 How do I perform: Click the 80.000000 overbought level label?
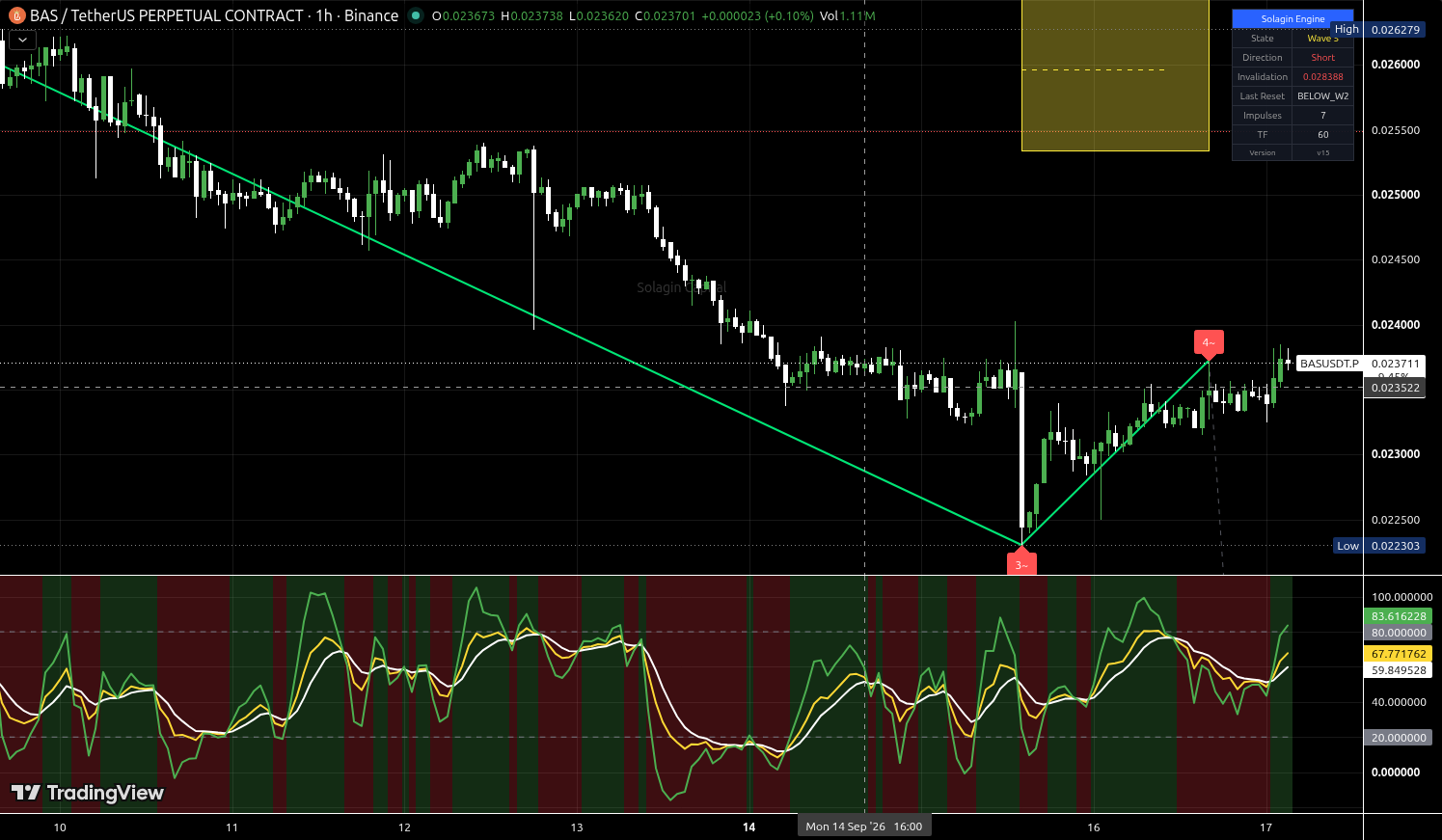click(1399, 633)
